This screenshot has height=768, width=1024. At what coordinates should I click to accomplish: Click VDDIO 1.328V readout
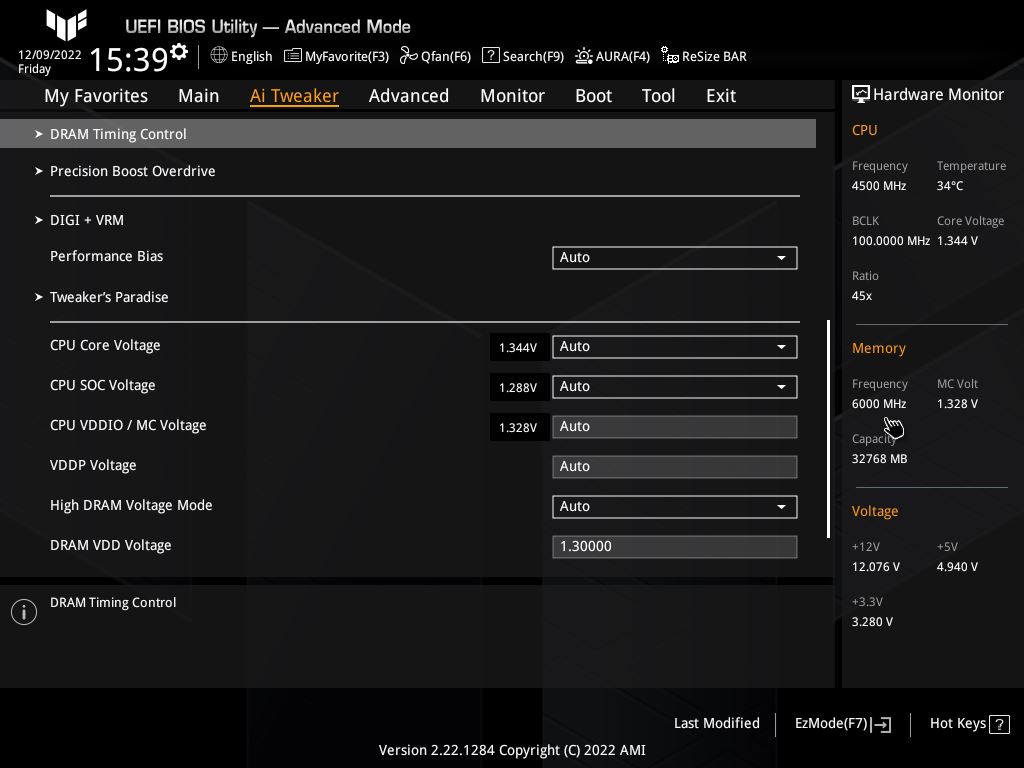518,427
